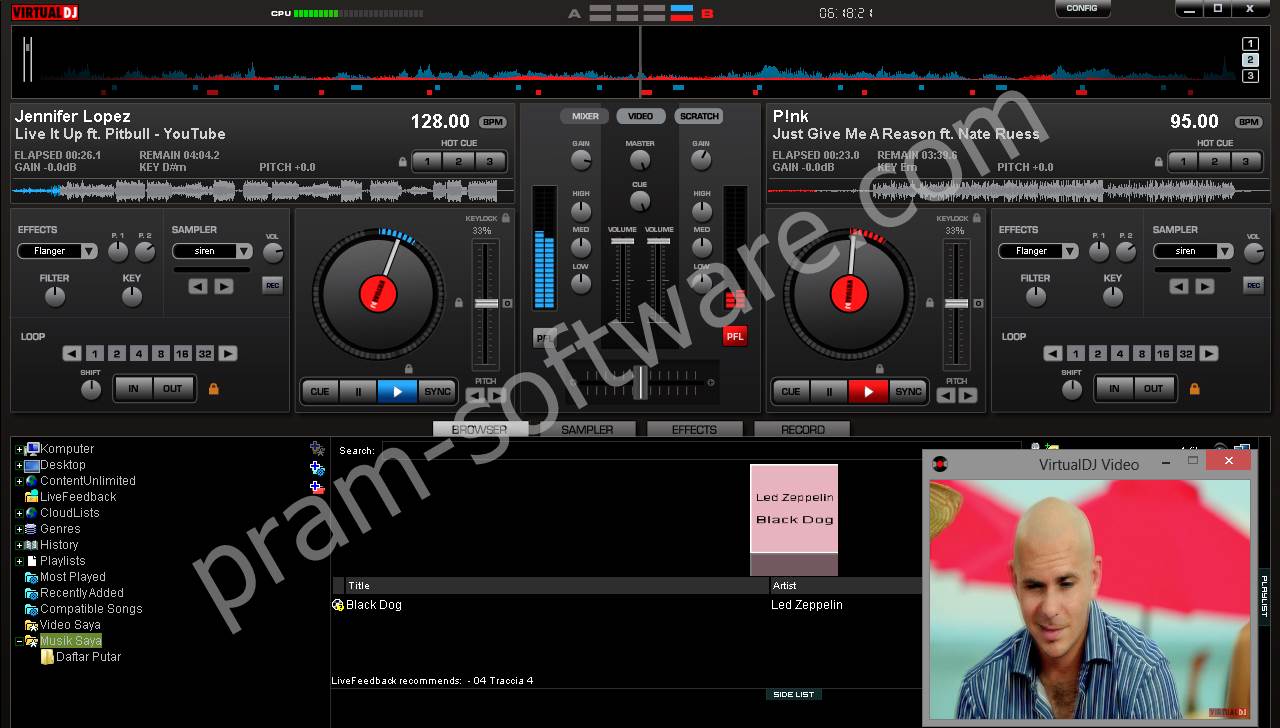Click right deck loop OUT button
The height and width of the screenshot is (728, 1280).
(1154, 388)
